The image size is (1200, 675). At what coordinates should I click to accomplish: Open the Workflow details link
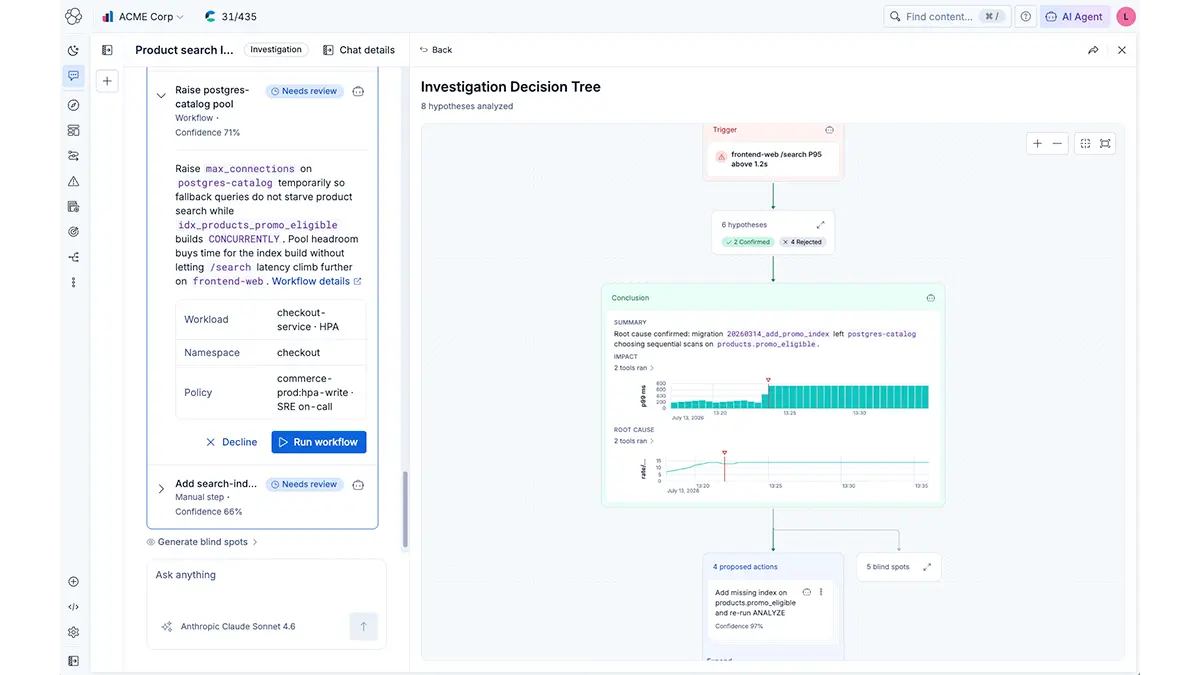[x=316, y=282]
